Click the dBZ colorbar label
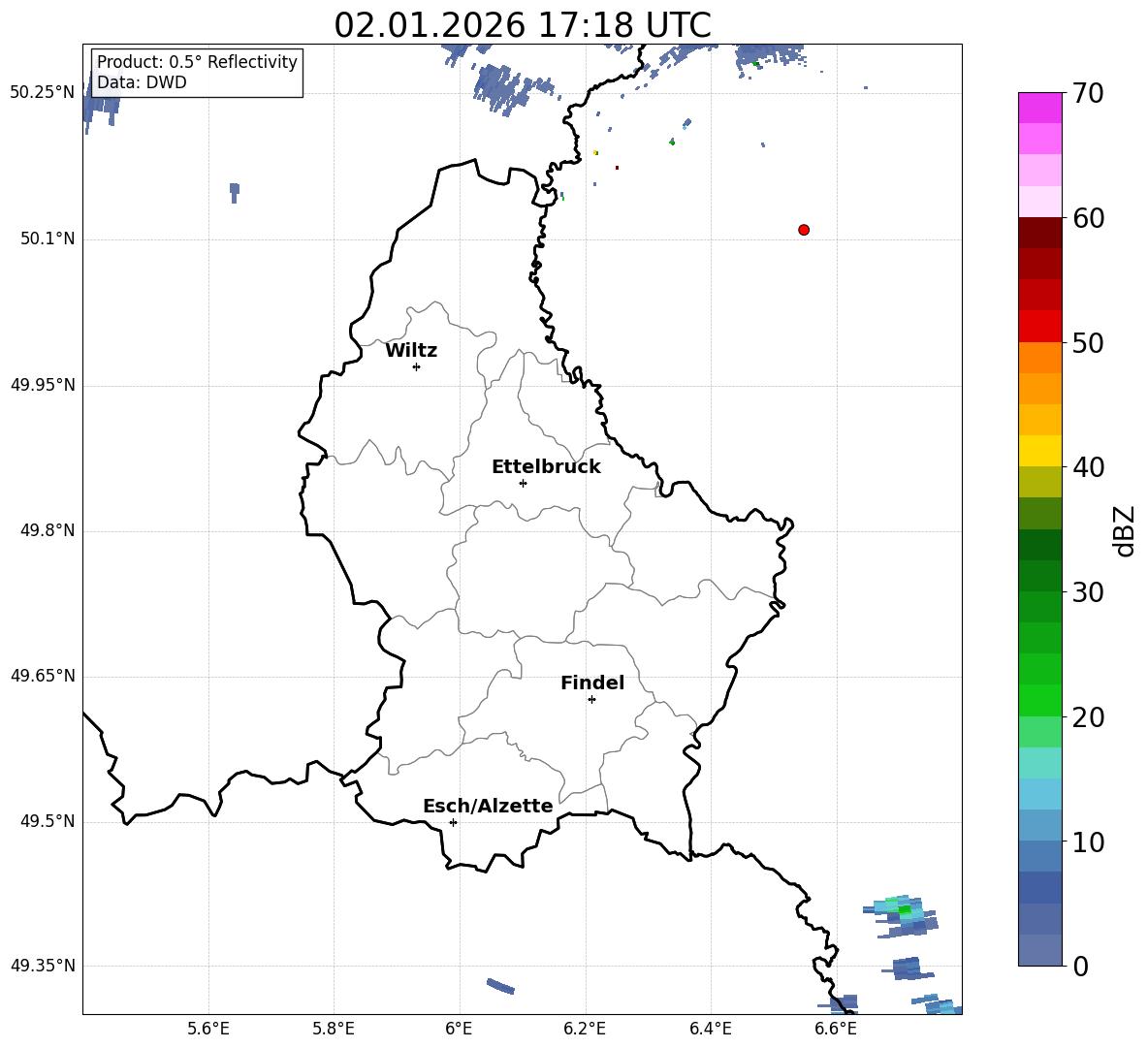This screenshot has height=1048, width=1148. (1124, 530)
